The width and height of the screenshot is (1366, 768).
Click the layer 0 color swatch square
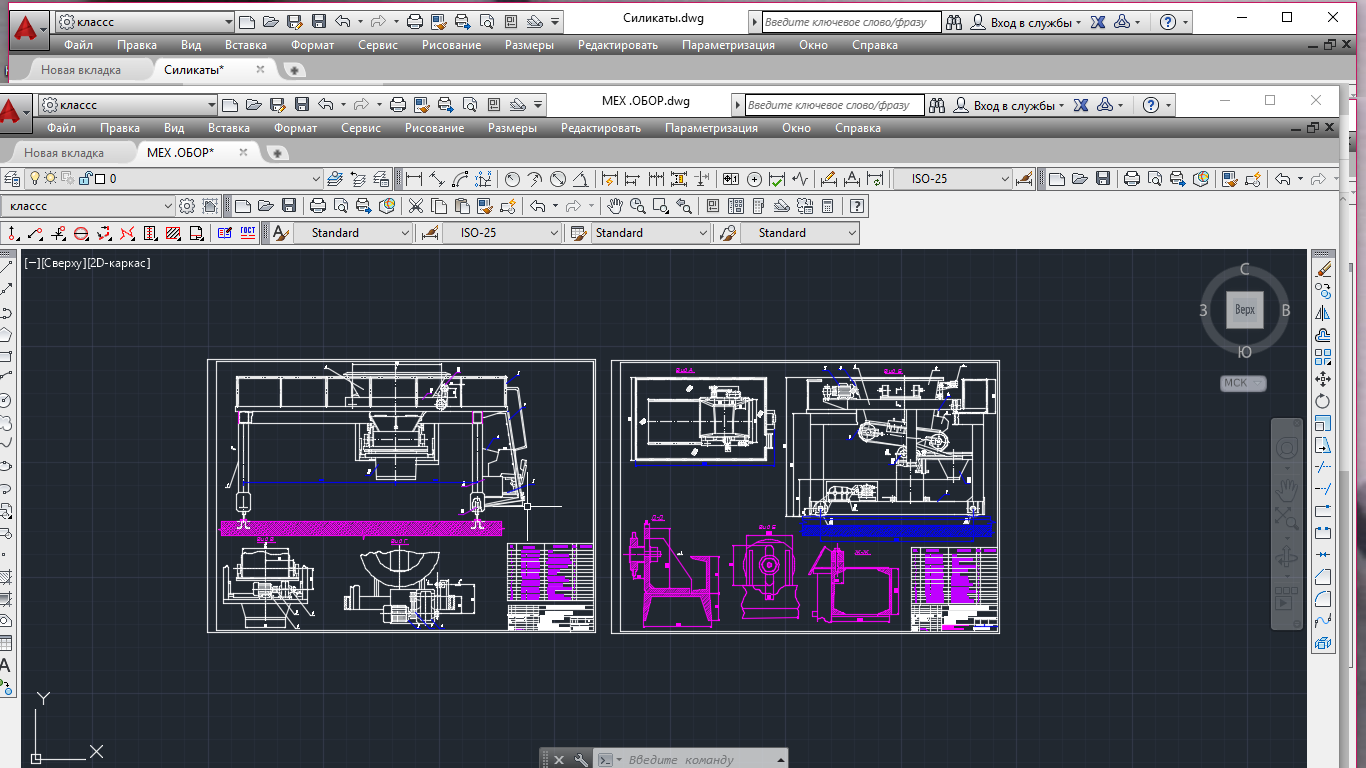pos(99,179)
